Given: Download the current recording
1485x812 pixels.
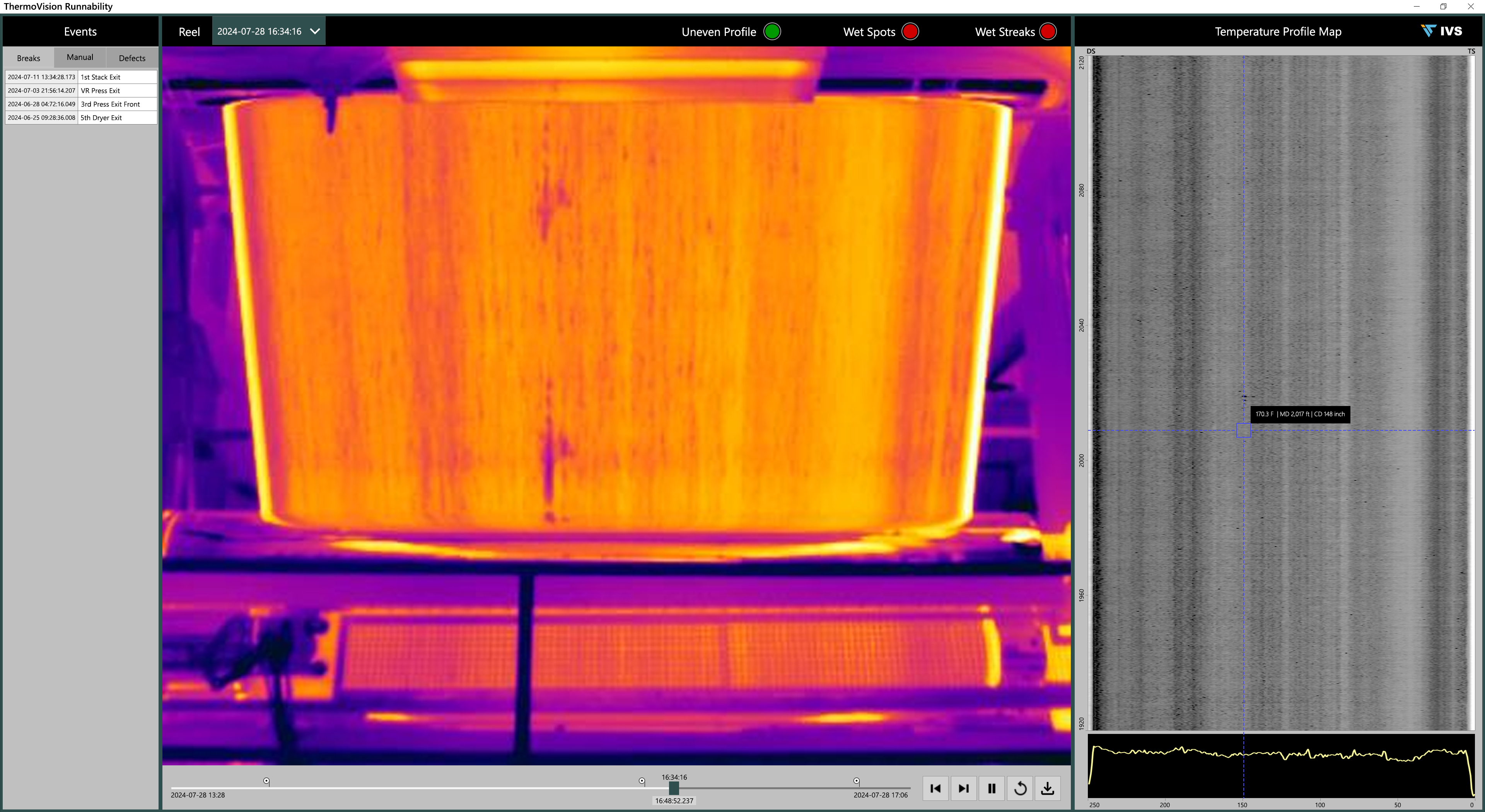Looking at the screenshot, I should pyautogui.click(x=1048, y=788).
